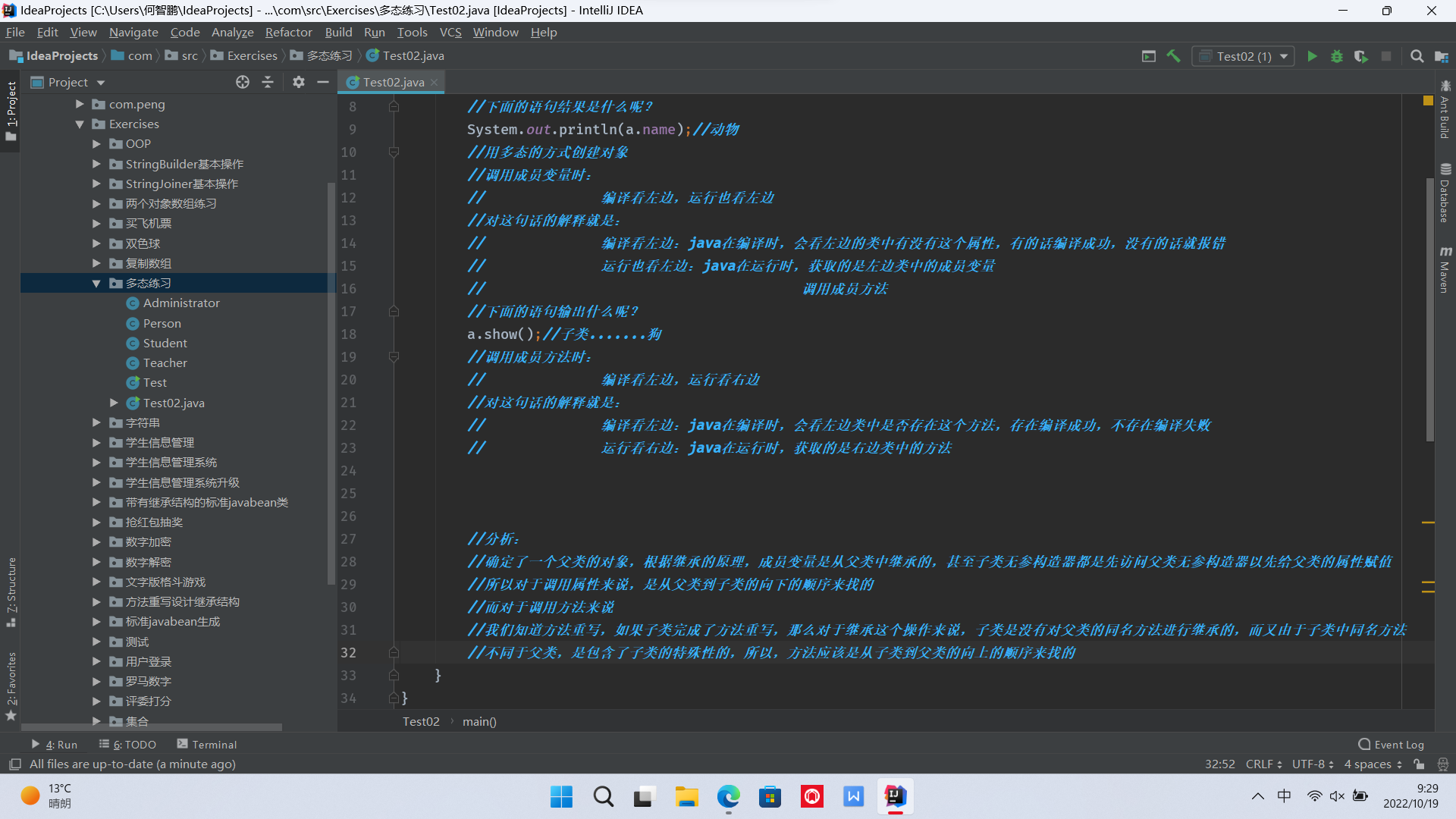Open Test02 (1) run configuration dropdown
1456x819 pixels.
click(x=1244, y=56)
